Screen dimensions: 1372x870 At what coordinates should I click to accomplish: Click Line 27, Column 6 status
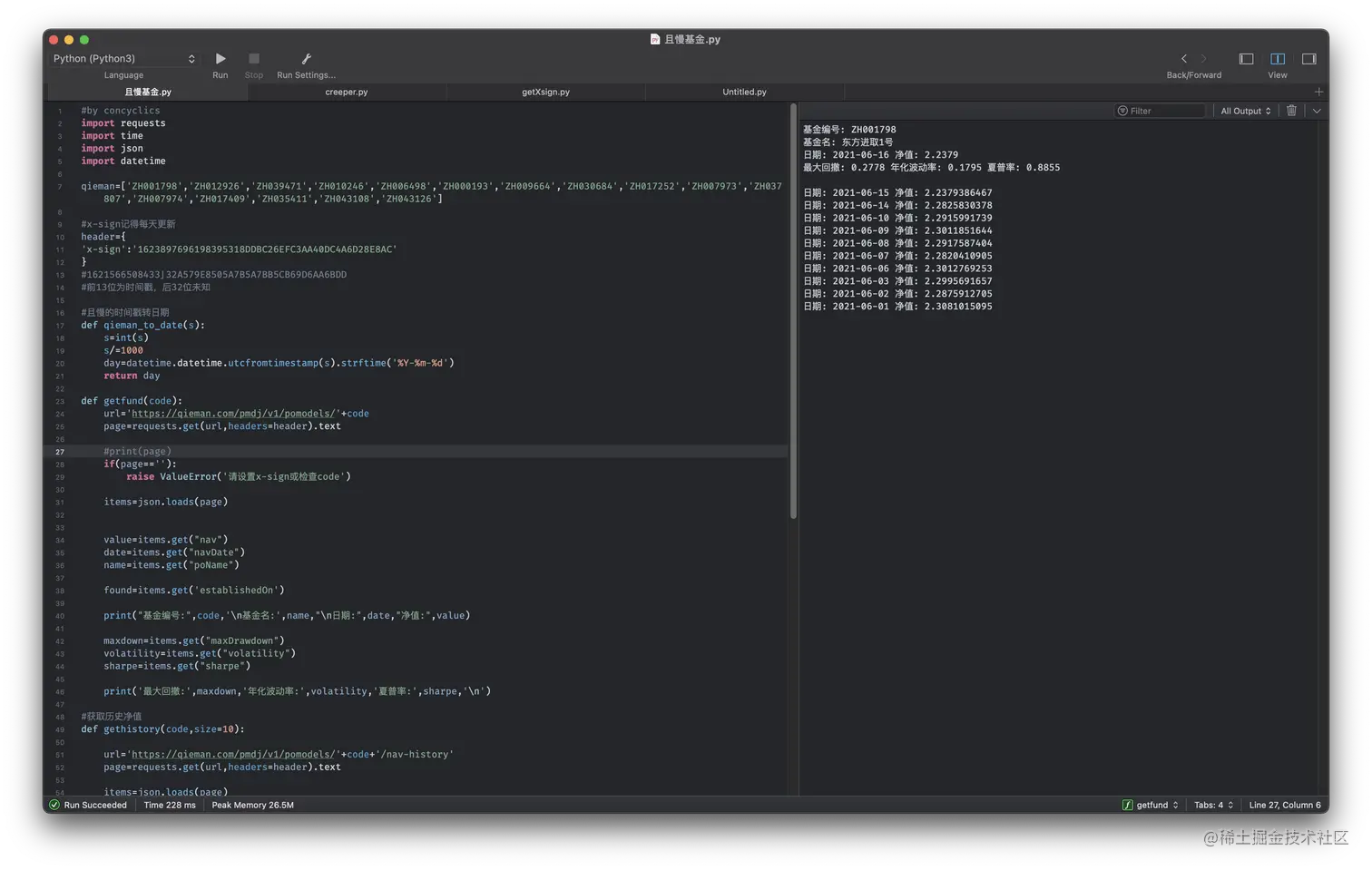click(1285, 805)
